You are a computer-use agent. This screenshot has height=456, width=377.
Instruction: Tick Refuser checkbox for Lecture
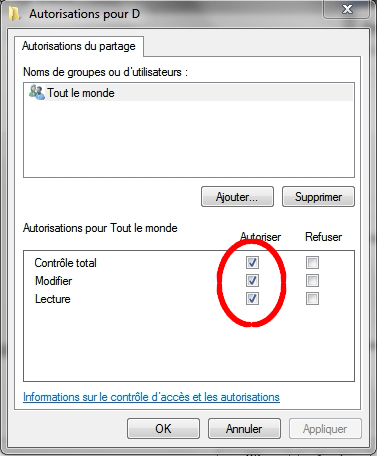[312, 299]
